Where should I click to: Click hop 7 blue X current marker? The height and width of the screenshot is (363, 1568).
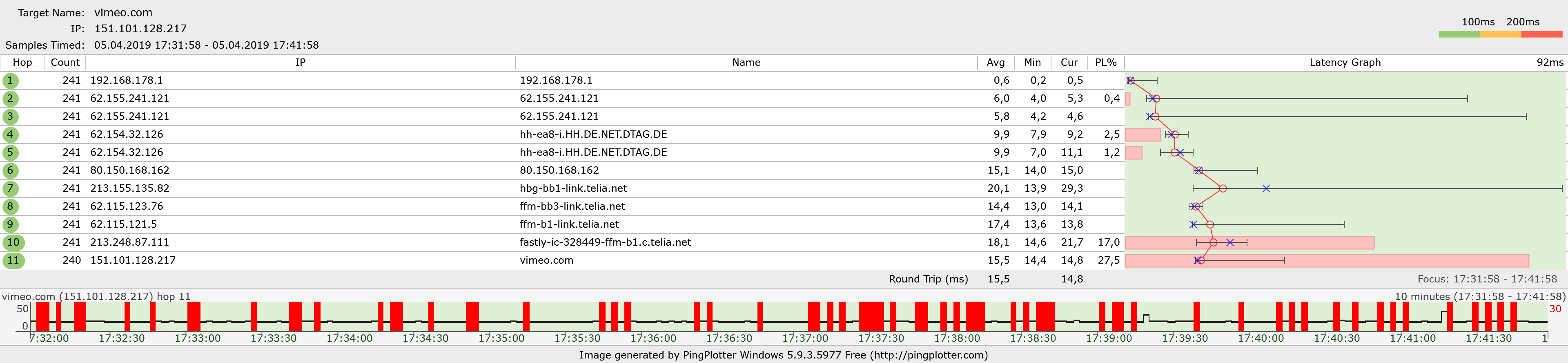click(1266, 189)
